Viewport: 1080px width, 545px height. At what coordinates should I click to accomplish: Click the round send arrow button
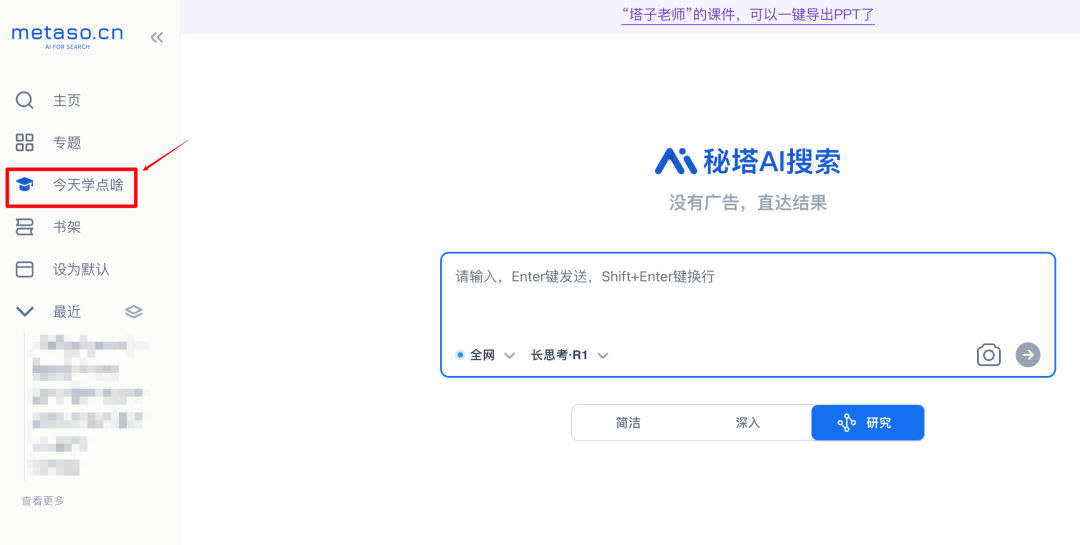(1028, 355)
